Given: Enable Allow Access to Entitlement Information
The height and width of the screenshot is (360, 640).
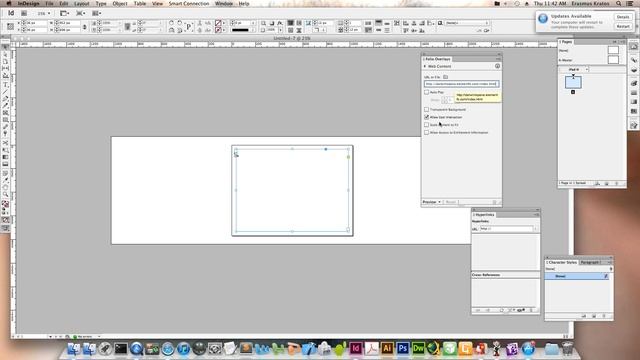Looking at the screenshot, I should coord(427,133).
